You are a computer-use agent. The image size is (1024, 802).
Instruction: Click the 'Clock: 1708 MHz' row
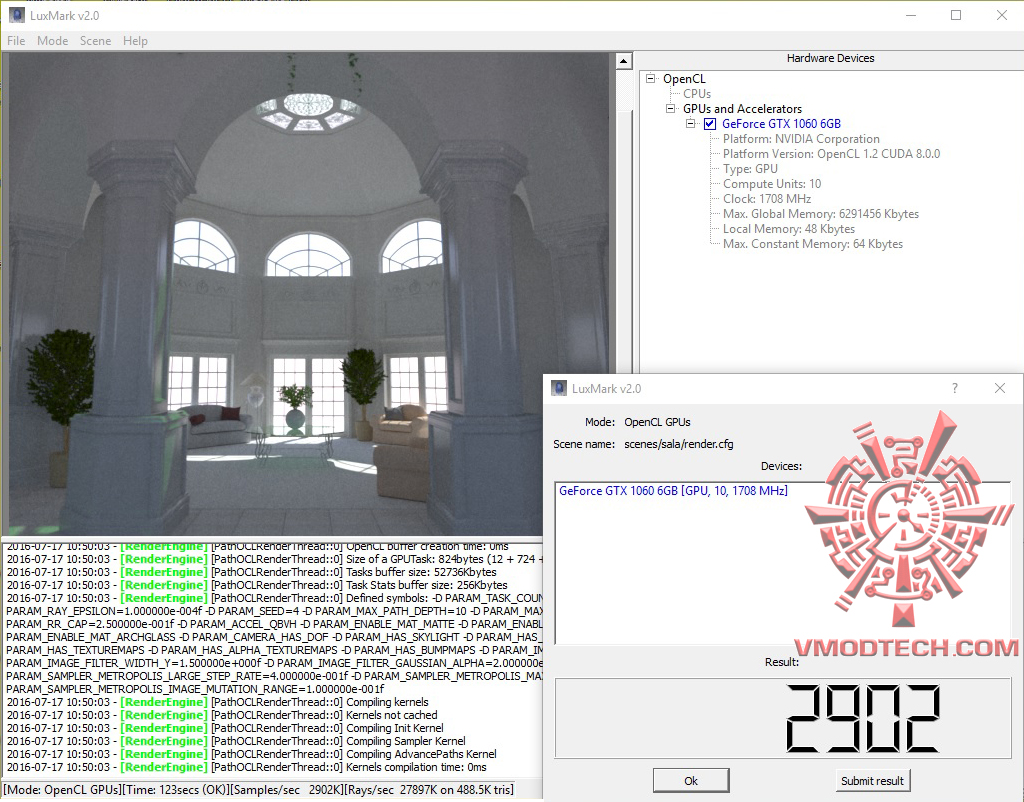[767, 199]
